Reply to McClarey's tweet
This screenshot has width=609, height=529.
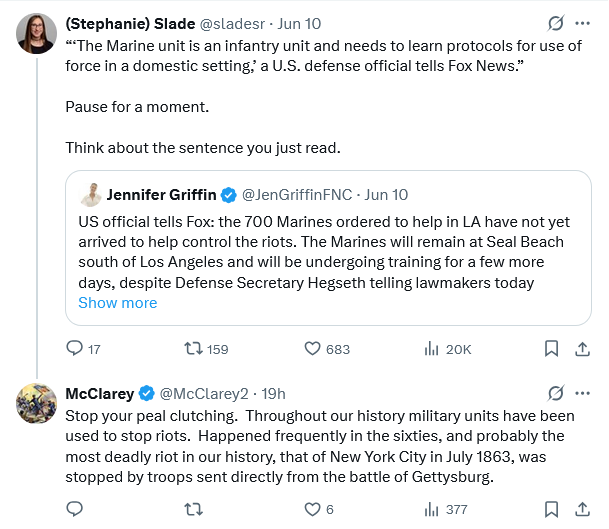coord(75,509)
